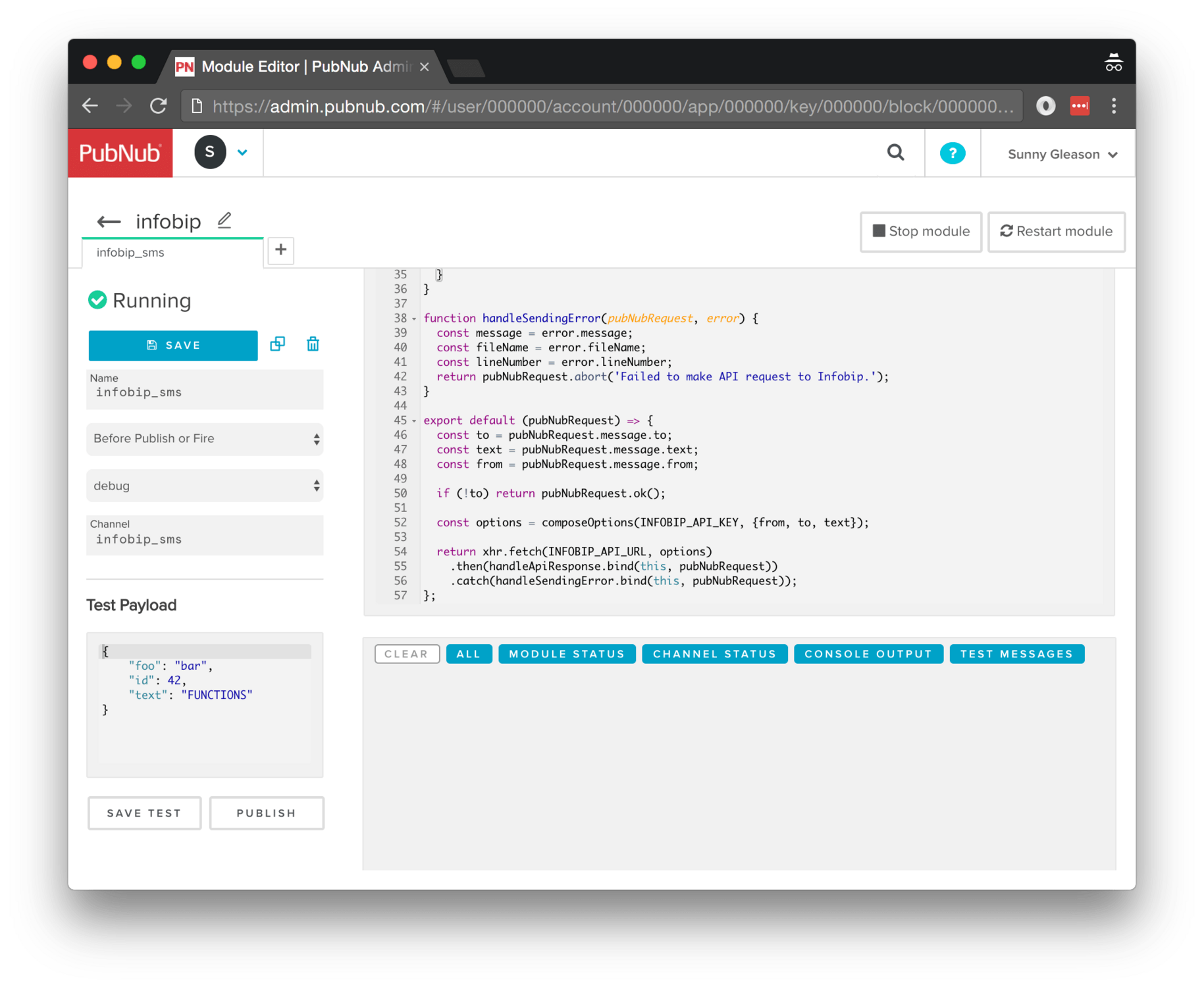The image size is (1204, 987).
Task: Open the Before Publish or Fire dropdown
Action: [x=205, y=439]
